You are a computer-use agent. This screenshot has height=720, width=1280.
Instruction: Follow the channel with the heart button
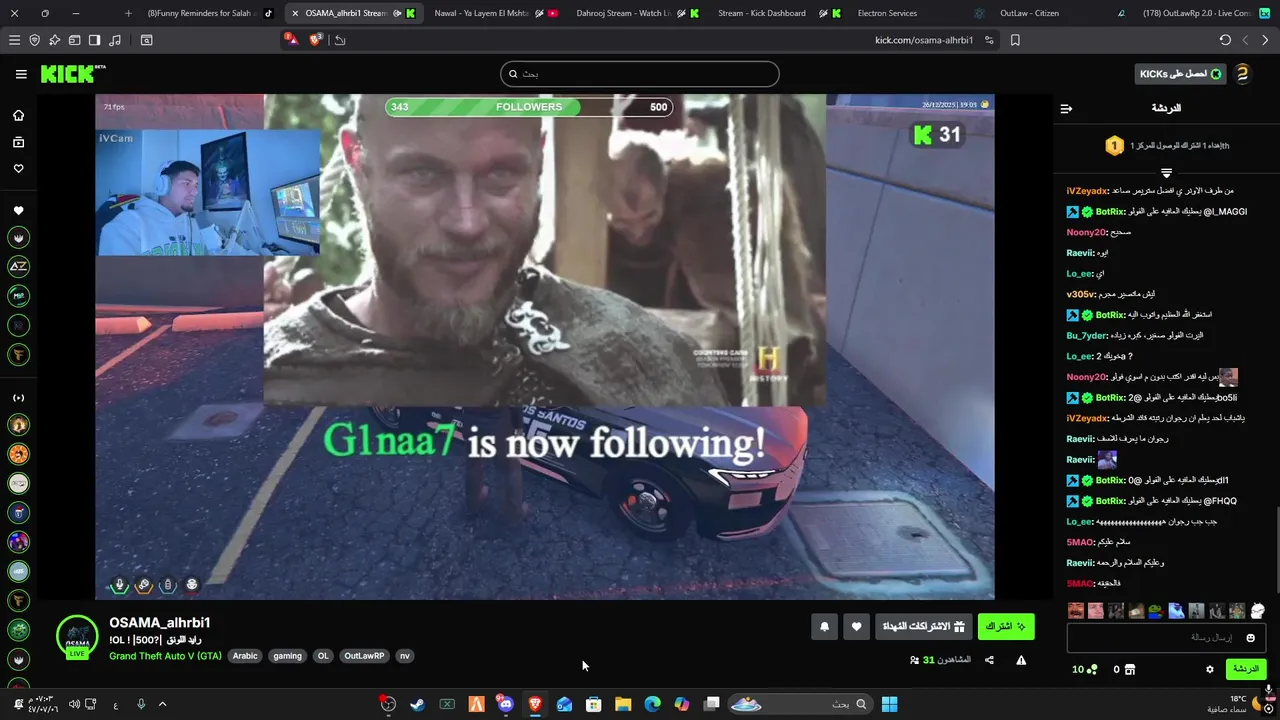[x=857, y=627]
